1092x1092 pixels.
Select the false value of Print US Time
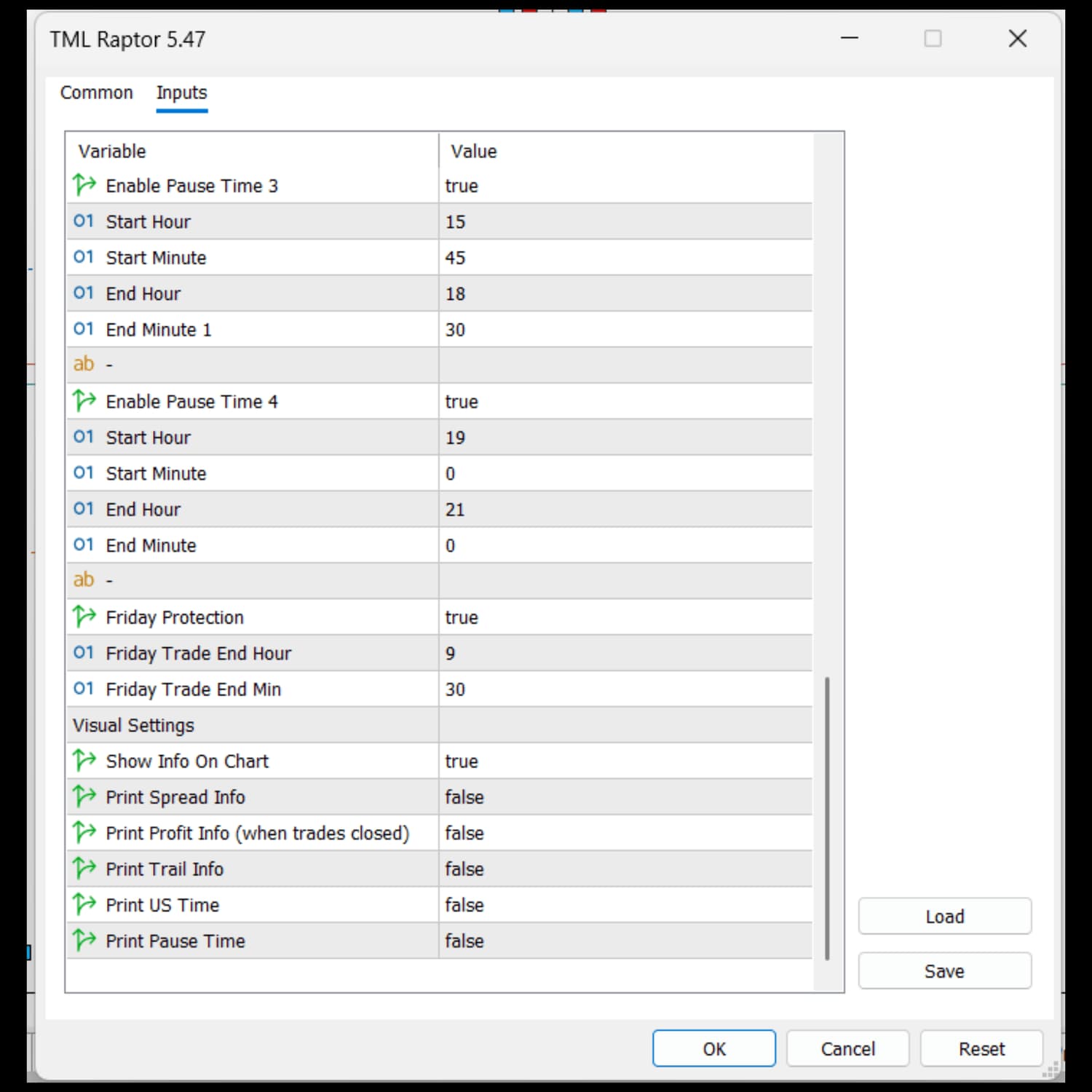464,905
